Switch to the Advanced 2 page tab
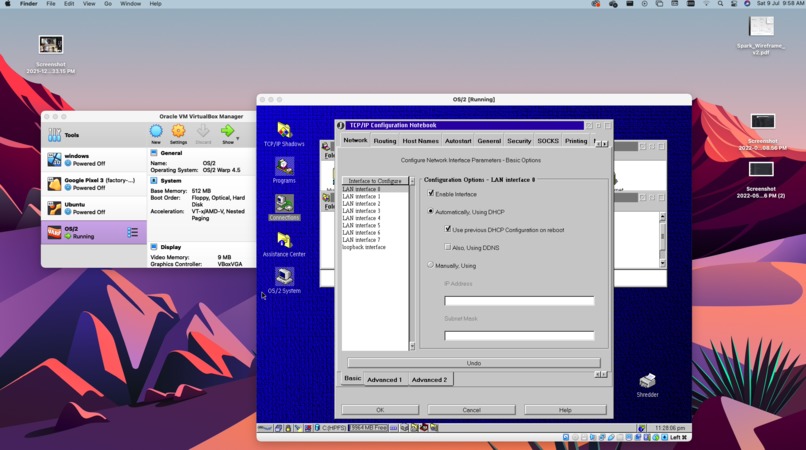Image resolution: width=806 pixels, height=450 pixels. (429, 380)
